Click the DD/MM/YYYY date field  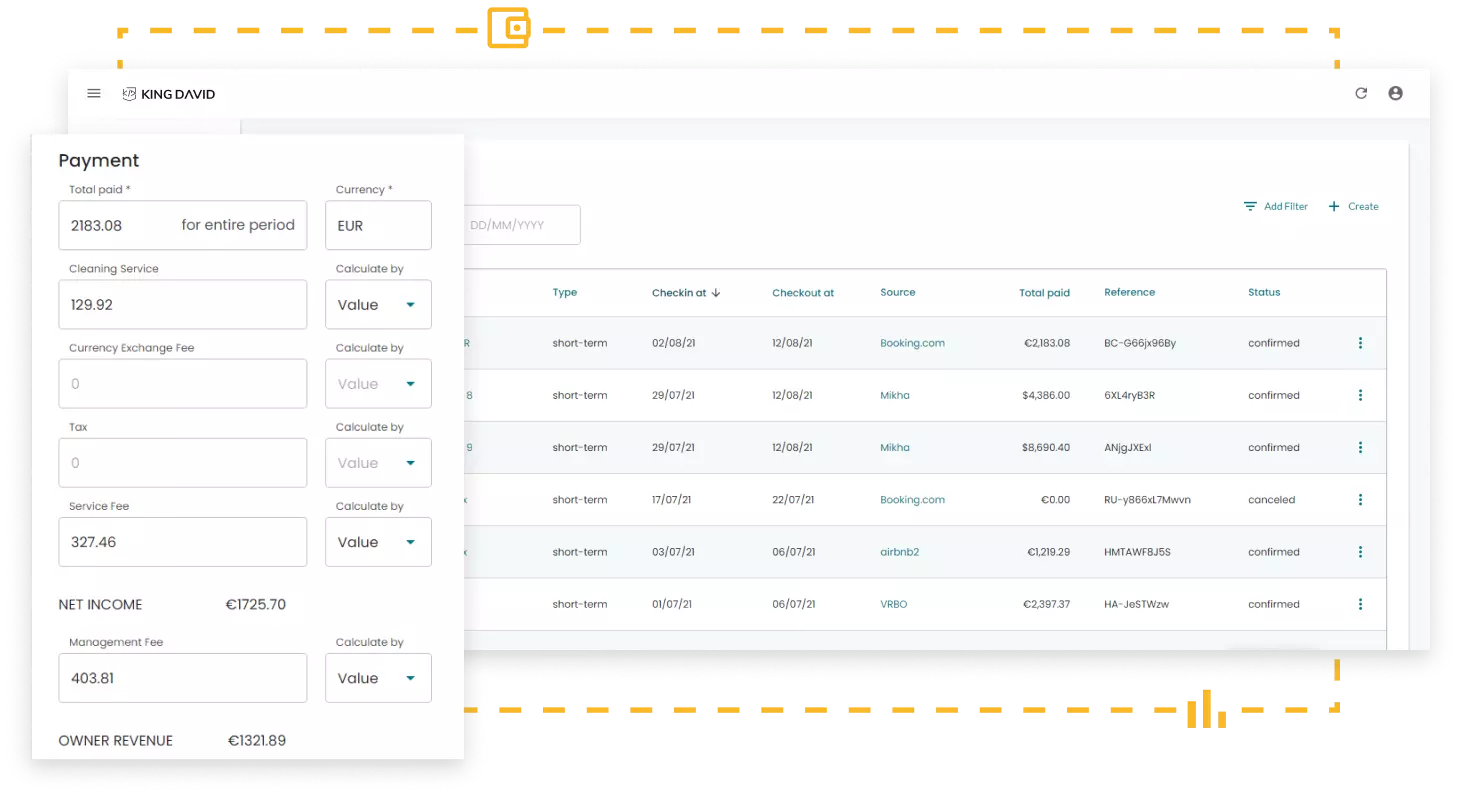pos(522,225)
